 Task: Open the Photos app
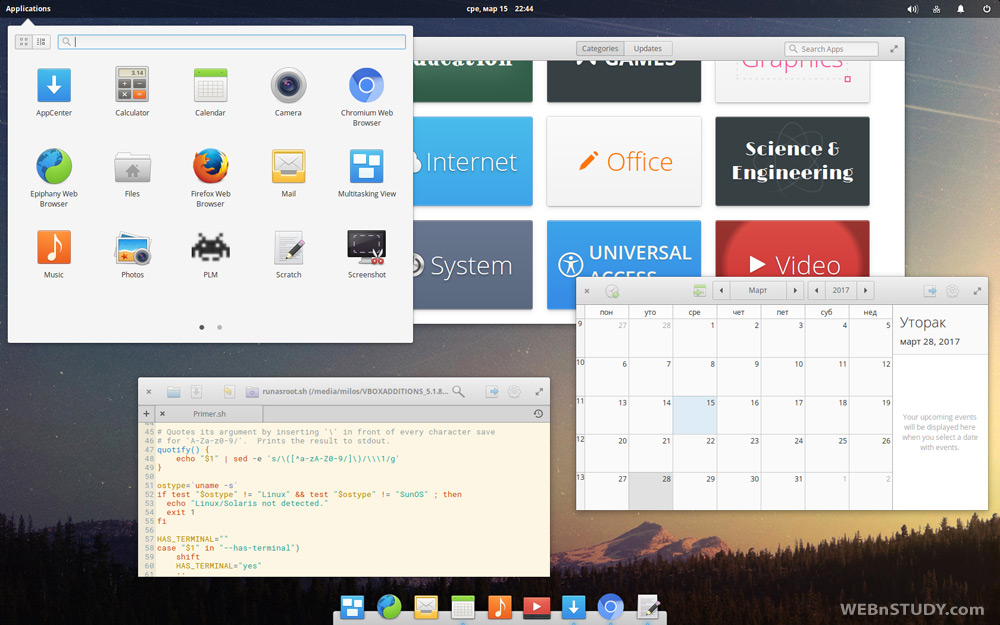(x=132, y=248)
